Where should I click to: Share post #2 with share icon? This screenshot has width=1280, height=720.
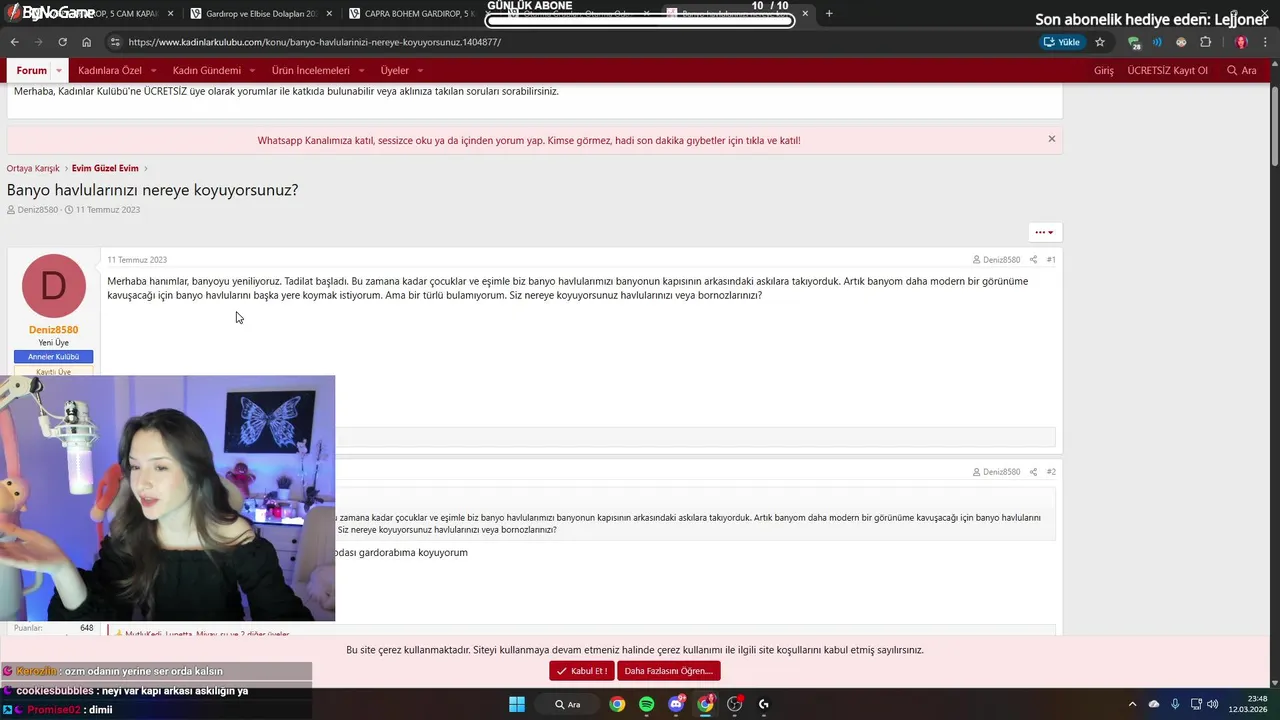pos(1033,472)
